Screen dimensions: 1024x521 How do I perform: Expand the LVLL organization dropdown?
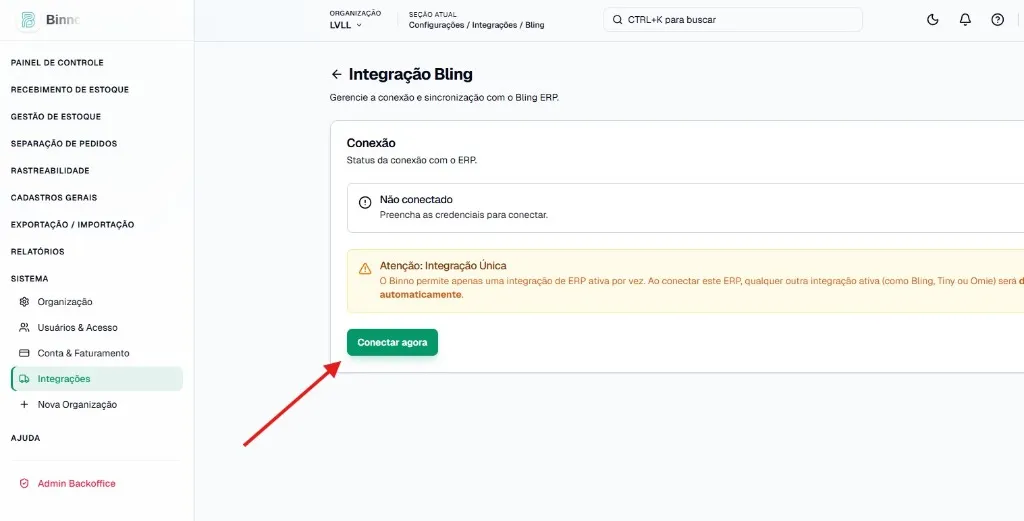[346, 25]
